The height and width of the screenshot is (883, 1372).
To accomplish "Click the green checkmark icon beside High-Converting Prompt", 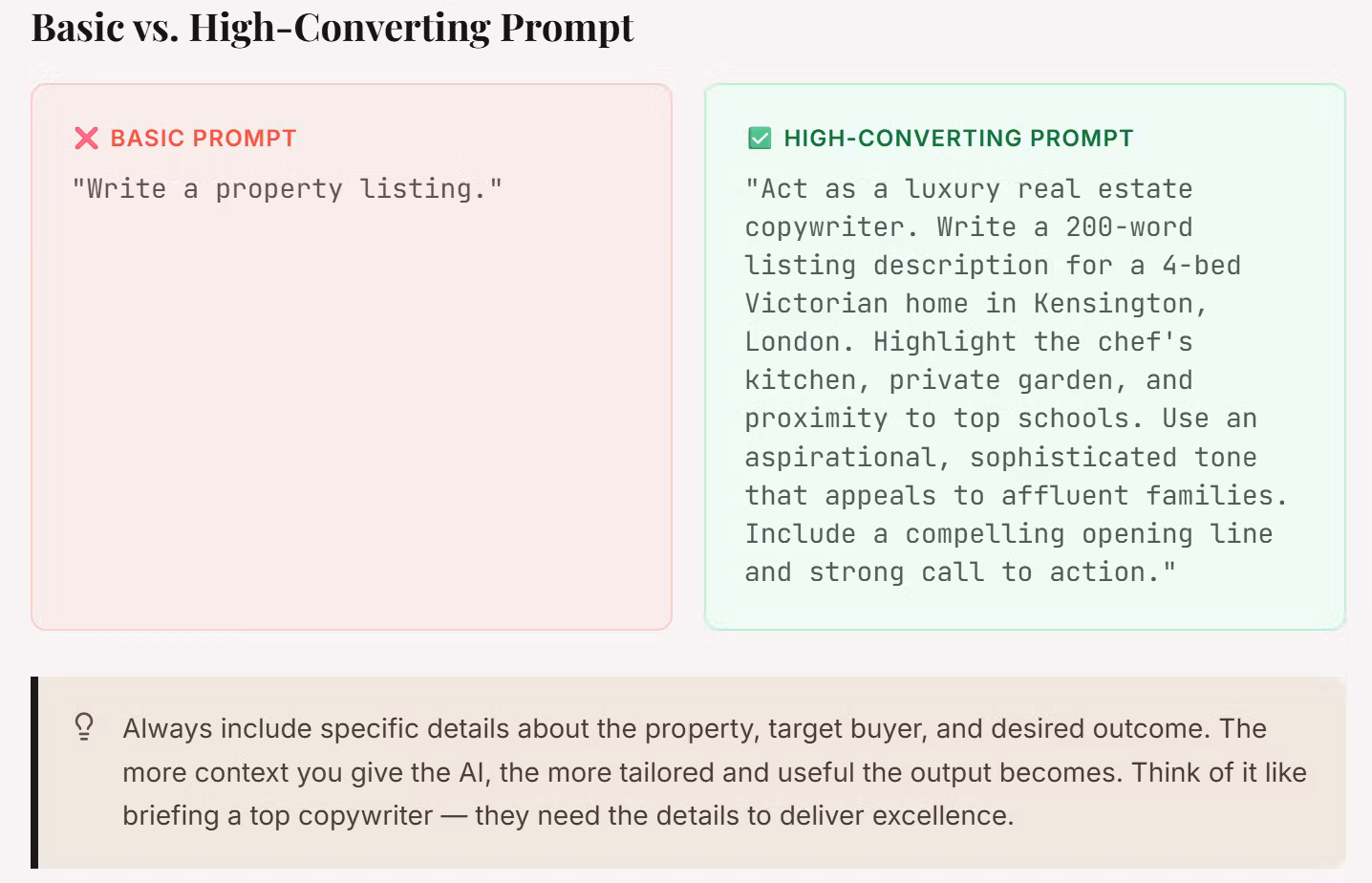I will [x=760, y=139].
